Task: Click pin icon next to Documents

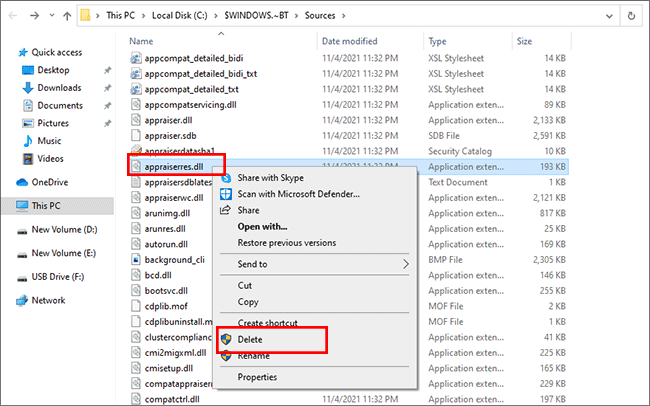Action: 107,106
